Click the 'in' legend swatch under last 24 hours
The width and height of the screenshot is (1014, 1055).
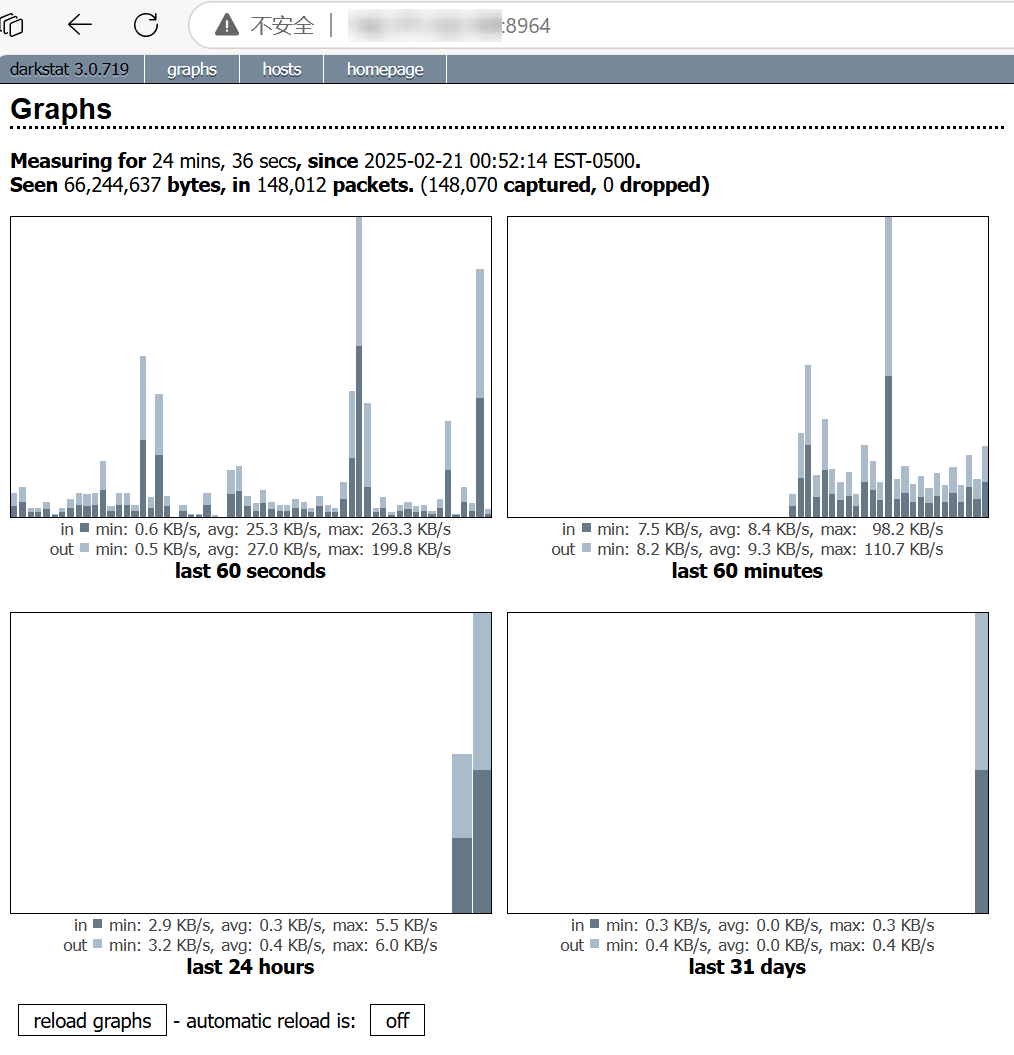pos(97,924)
